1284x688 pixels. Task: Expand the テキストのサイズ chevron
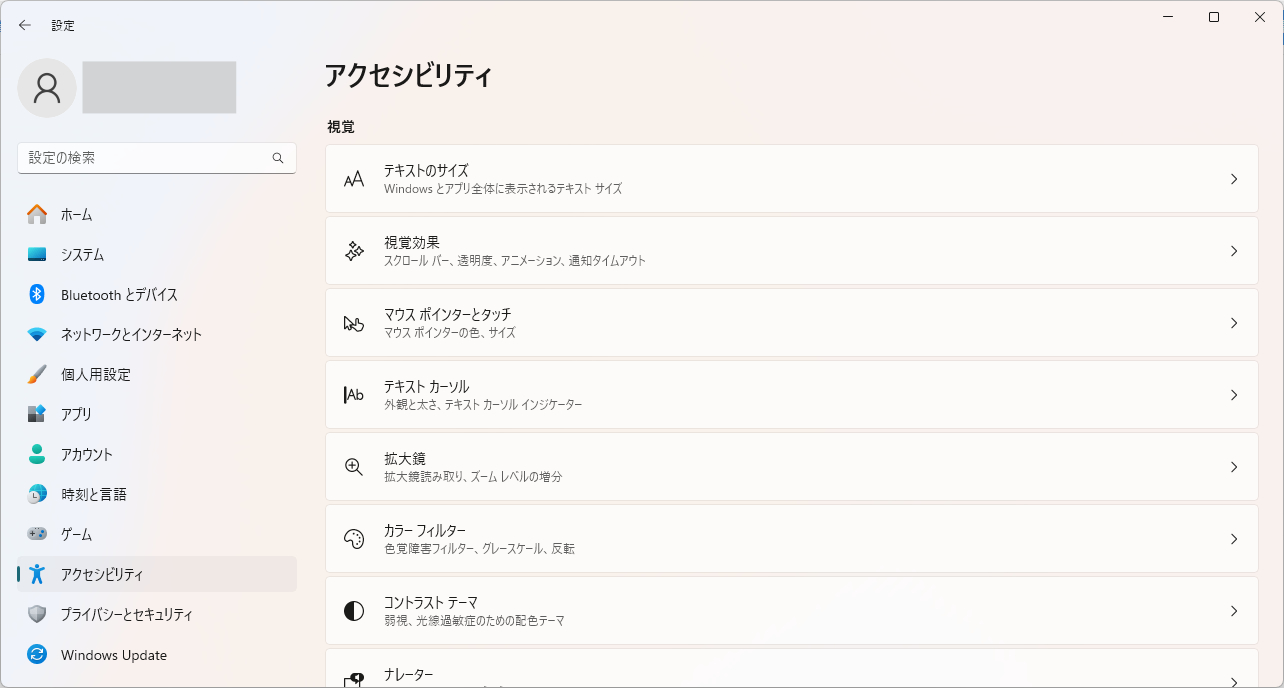(1235, 178)
